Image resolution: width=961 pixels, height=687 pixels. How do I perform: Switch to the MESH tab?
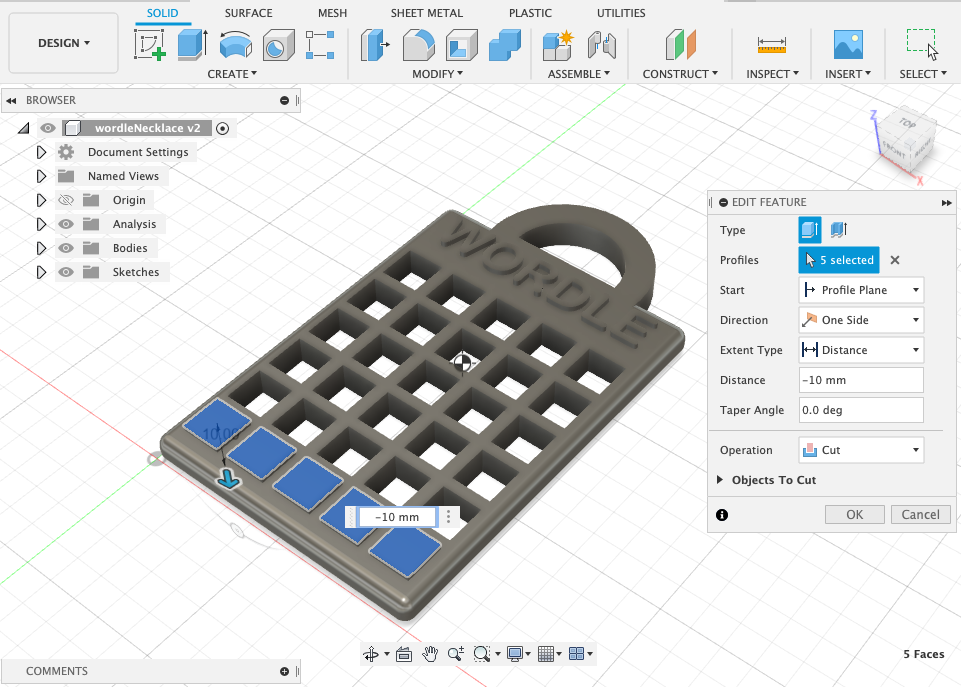(332, 13)
